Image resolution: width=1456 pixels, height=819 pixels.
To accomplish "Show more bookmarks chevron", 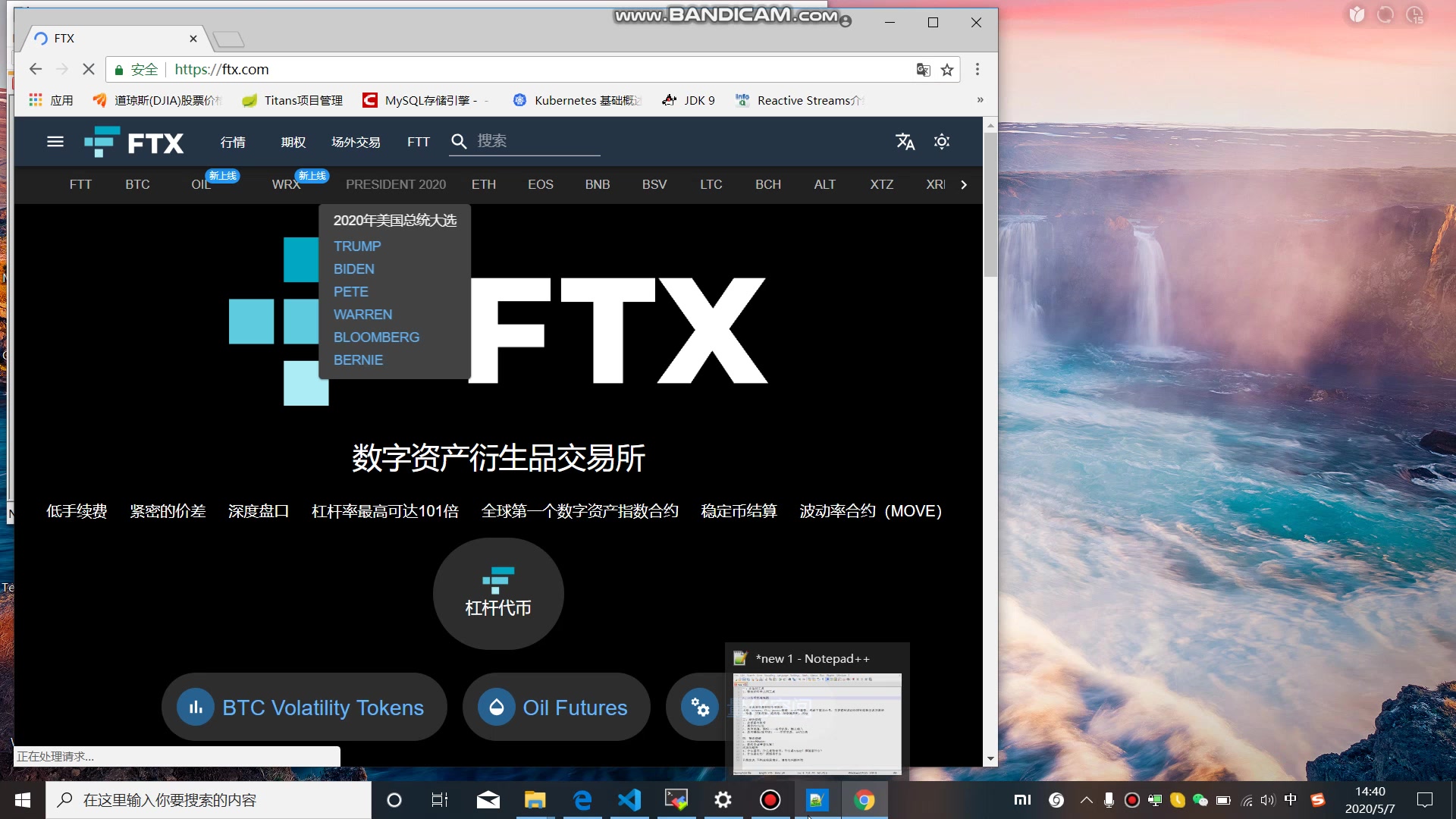I will pos(980,100).
